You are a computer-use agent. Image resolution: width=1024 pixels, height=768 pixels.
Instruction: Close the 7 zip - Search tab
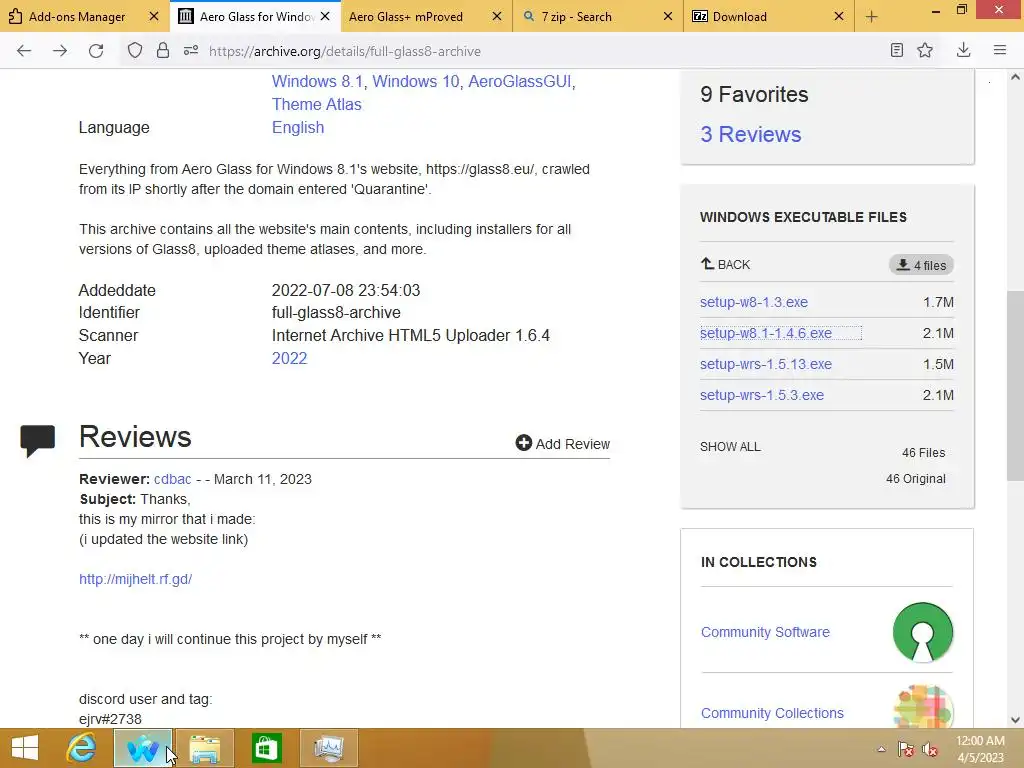668,16
